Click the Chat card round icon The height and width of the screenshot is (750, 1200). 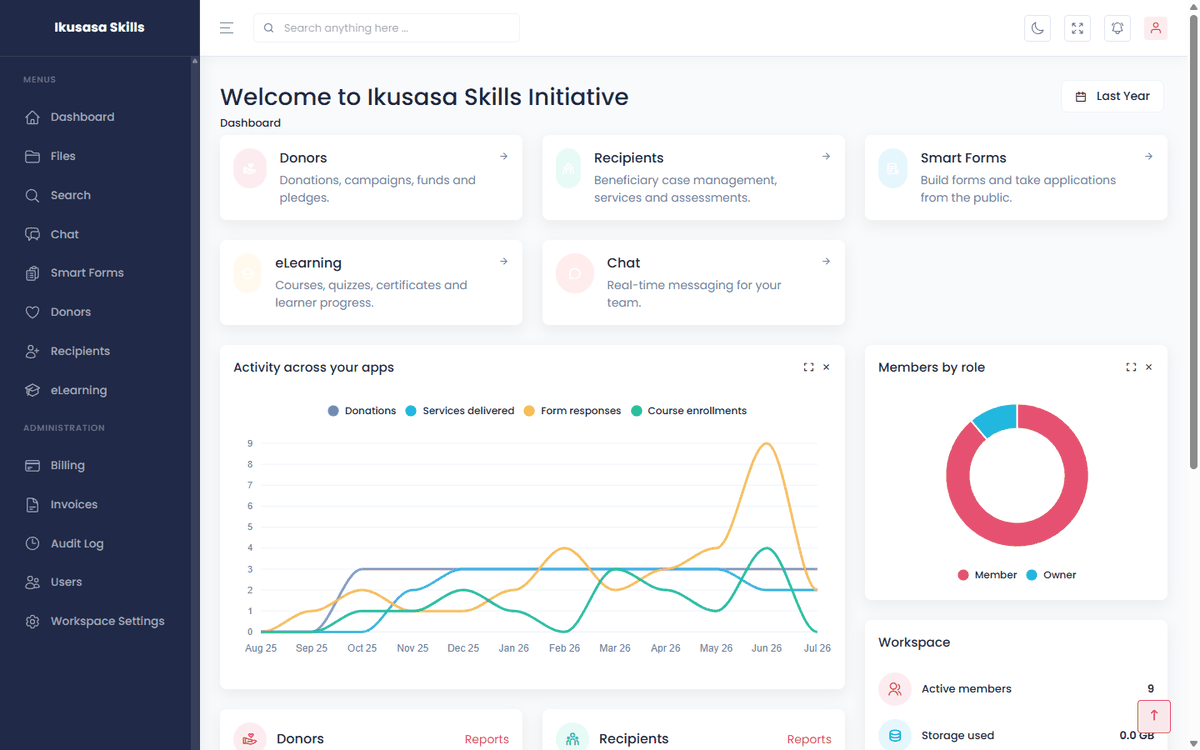574,273
